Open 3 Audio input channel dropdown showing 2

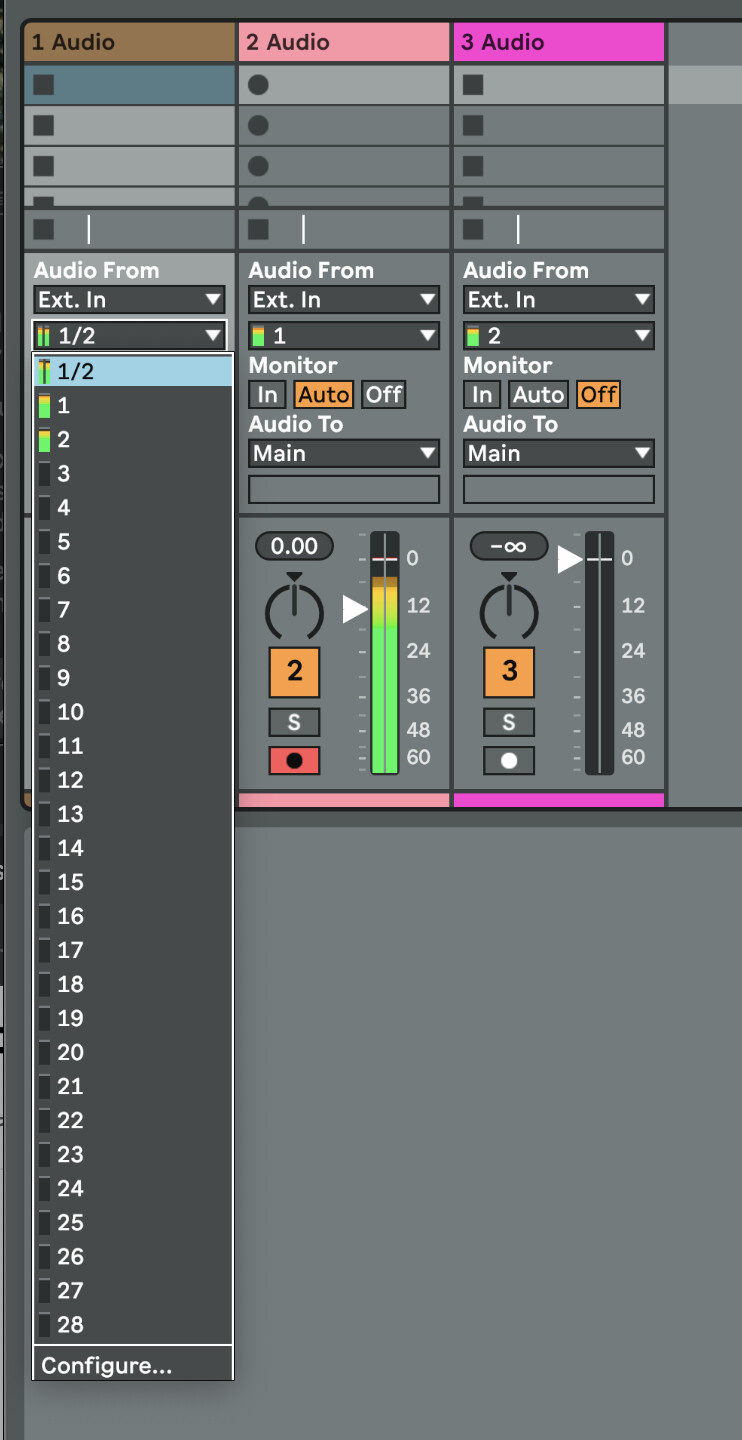click(558, 336)
